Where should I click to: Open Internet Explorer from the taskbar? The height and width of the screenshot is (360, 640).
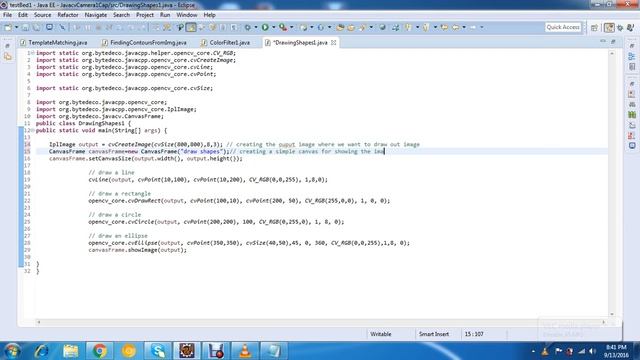coord(41,351)
